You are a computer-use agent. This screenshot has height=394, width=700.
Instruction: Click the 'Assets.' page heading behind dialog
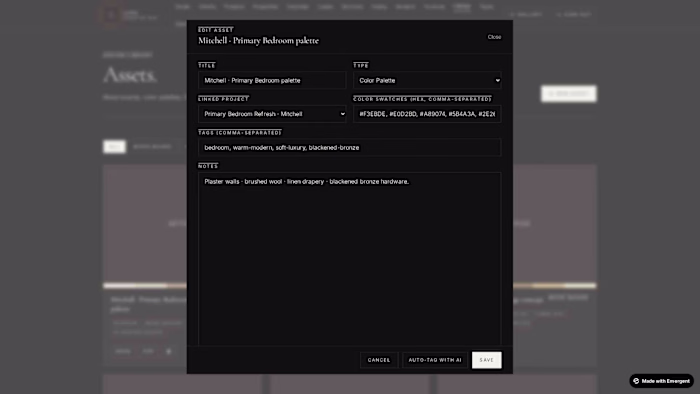[x=130, y=75]
